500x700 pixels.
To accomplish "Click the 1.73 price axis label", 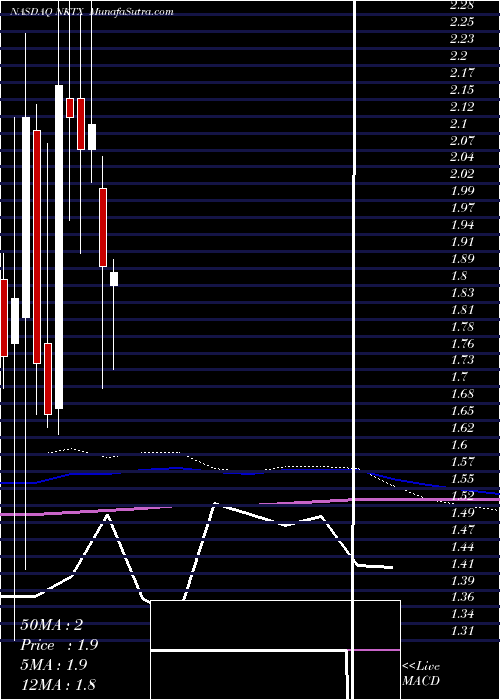I will 462,360.
